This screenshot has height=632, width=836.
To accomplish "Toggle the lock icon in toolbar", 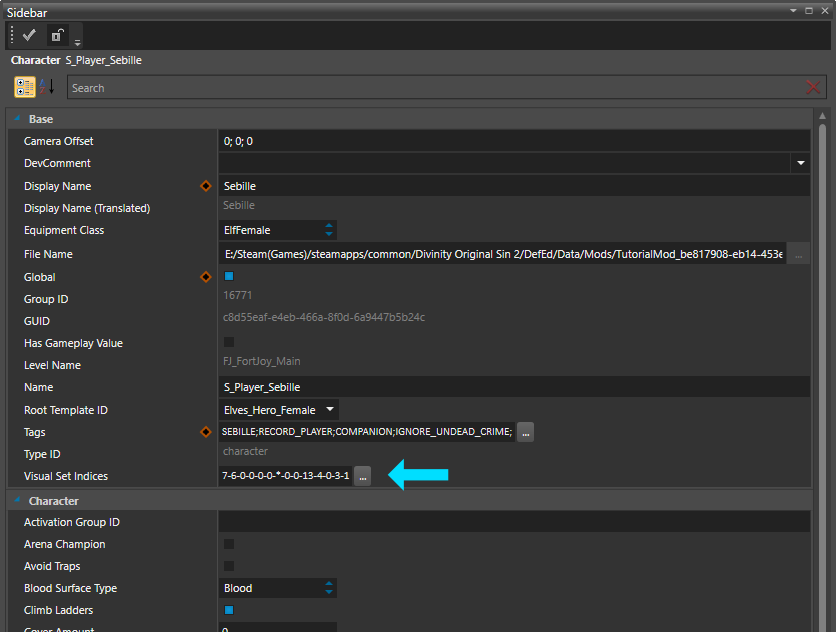I will pyautogui.click(x=57, y=35).
